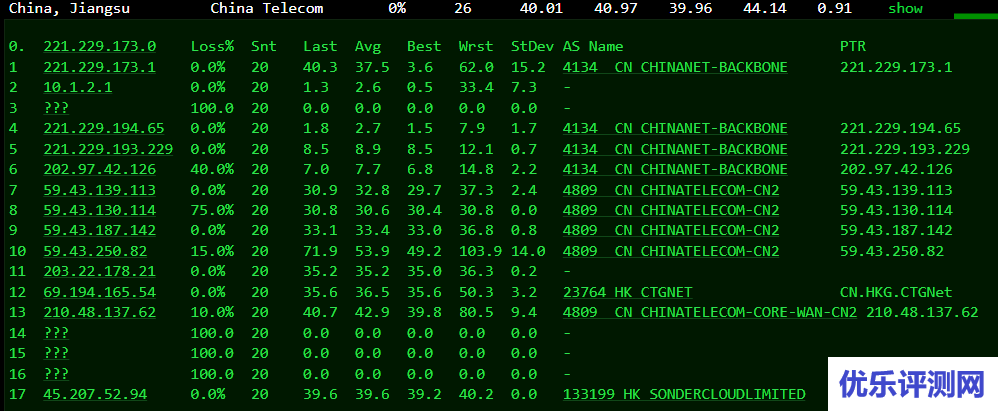This screenshot has height=411, width=998.
Task: Open hop 9 IP link 59.43.187.142
Action: (99, 230)
